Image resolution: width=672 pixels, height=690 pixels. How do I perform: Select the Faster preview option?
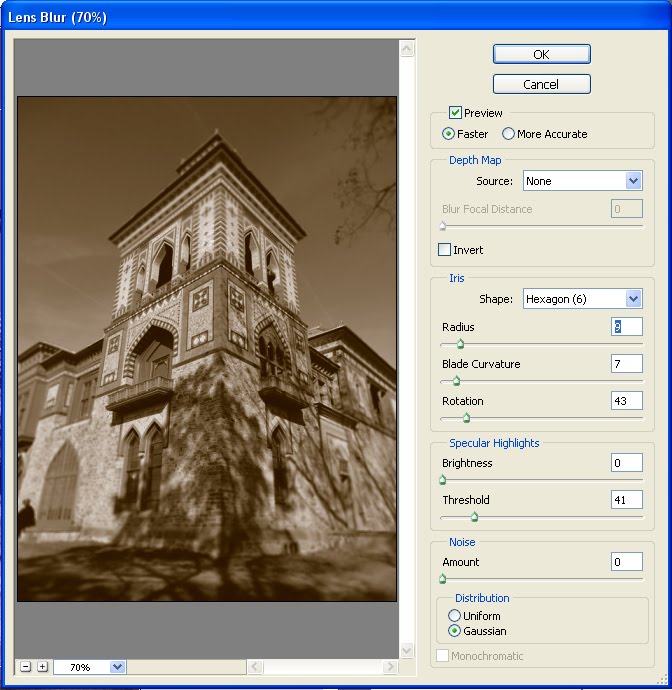point(448,134)
